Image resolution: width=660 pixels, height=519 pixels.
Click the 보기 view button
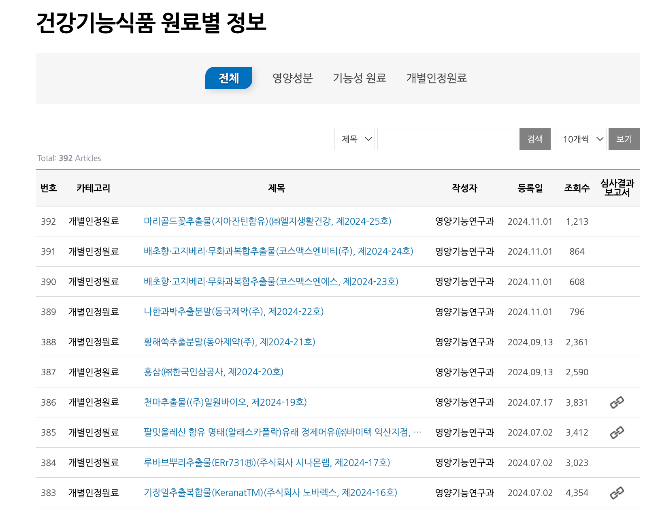pyautogui.click(x=624, y=139)
